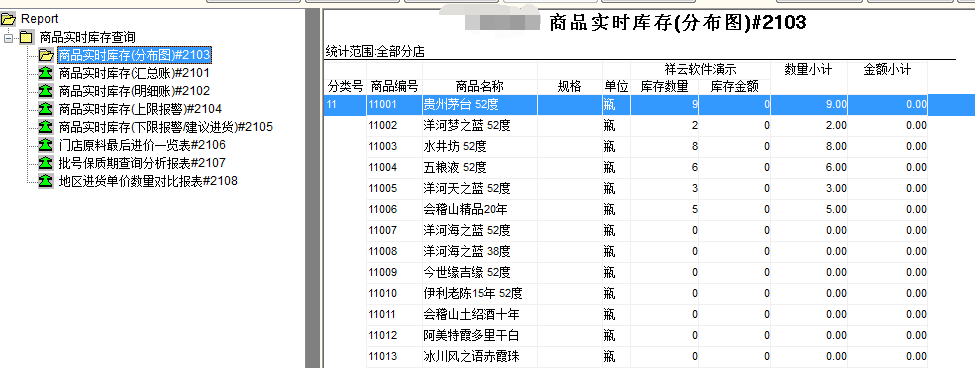The image size is (975, 368).
Task: Click product code 11010 cell
Action: click(394, 293)
